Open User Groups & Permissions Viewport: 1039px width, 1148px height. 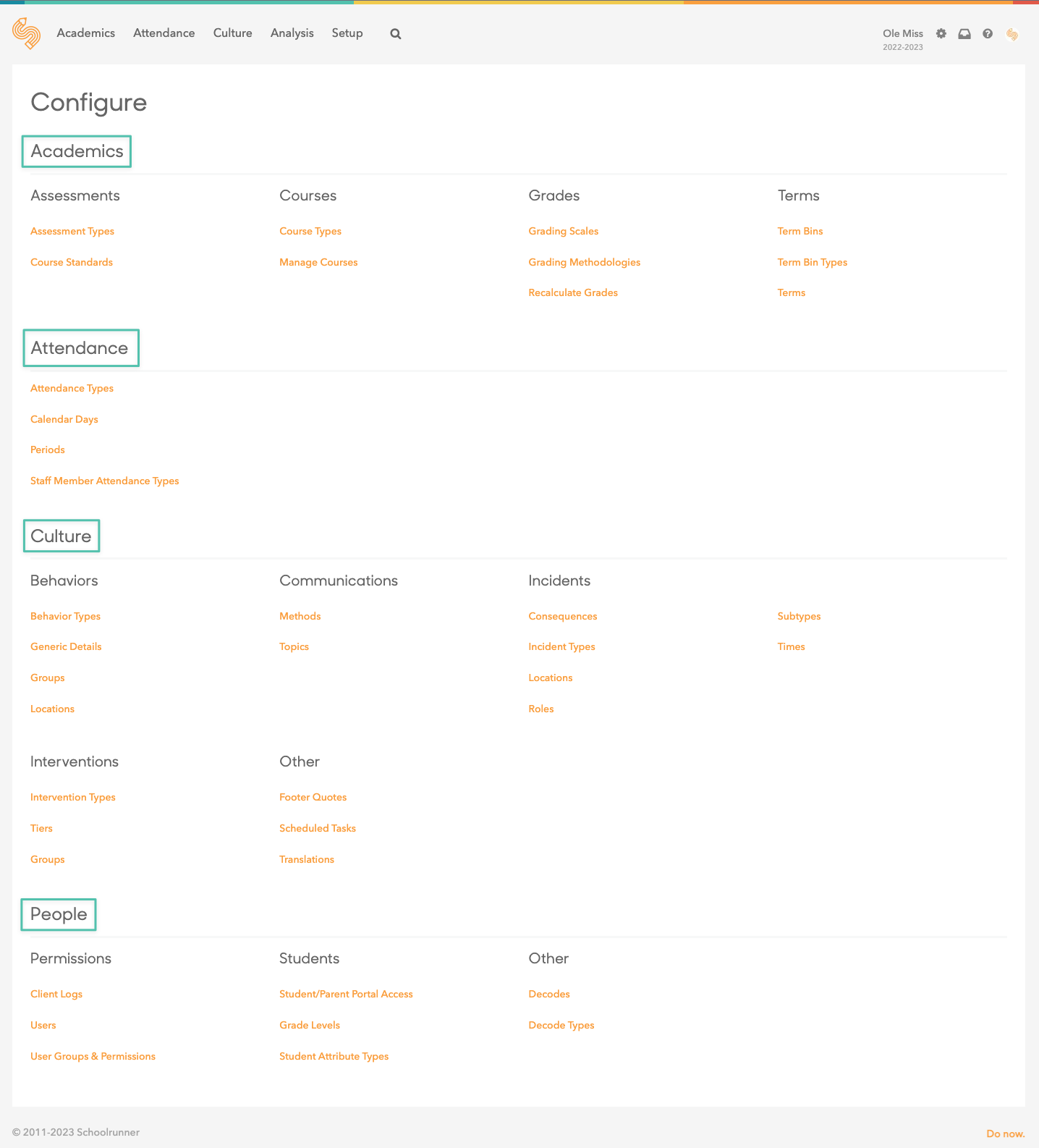click(x=93, y=1057)
